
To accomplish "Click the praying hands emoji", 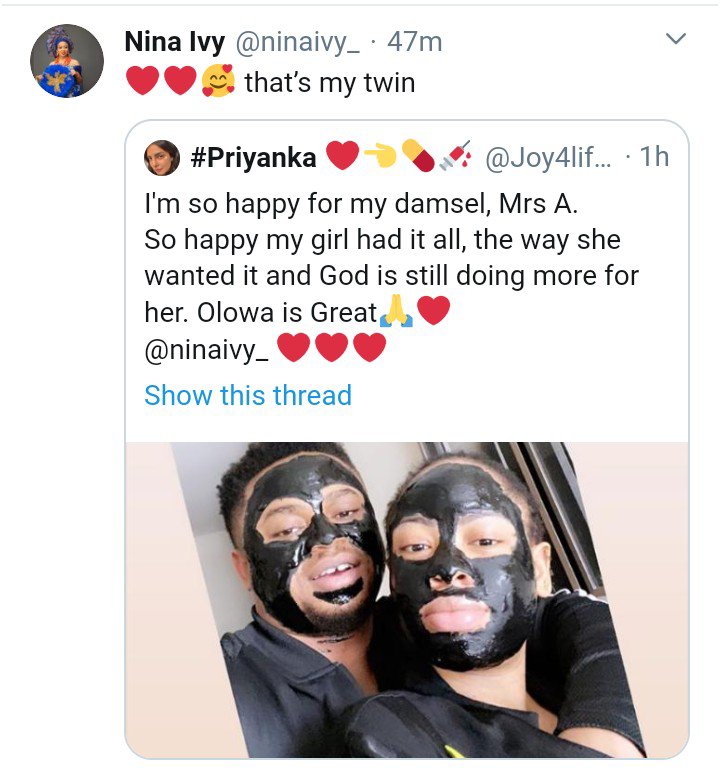I will click(395, 313).
